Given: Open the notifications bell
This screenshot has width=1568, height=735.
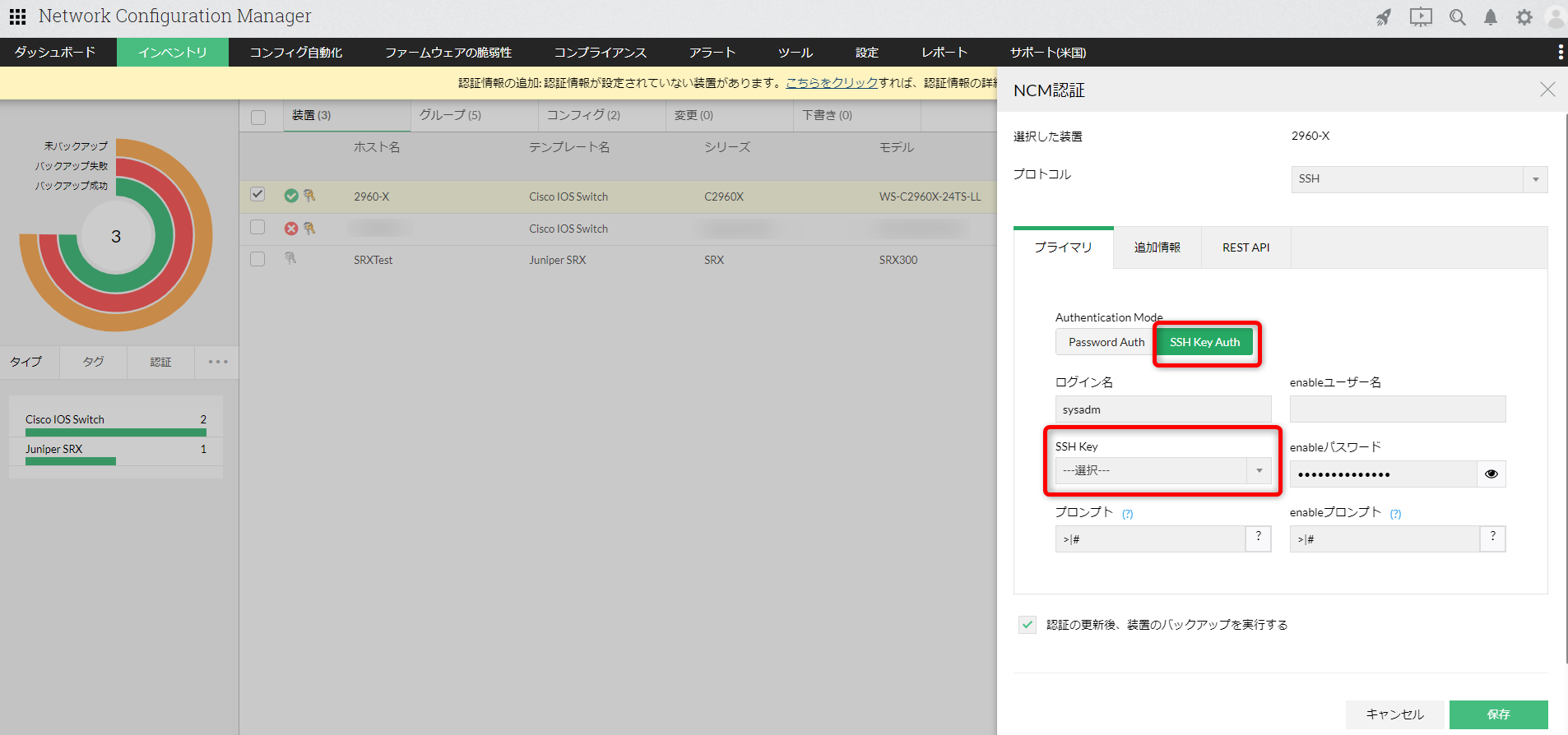Looking at the screenshot, I should tap(1490, 17).
